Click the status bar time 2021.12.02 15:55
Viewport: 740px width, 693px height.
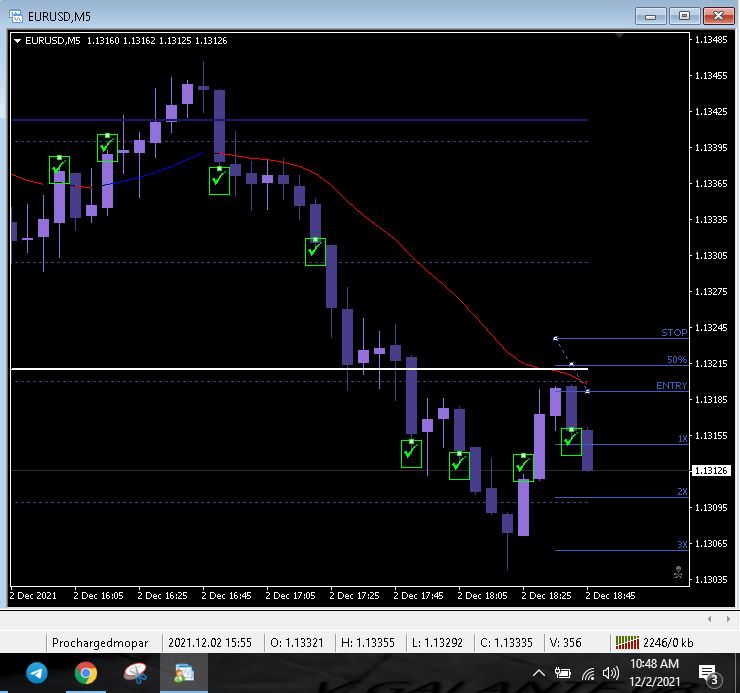[x=210, y=643]
